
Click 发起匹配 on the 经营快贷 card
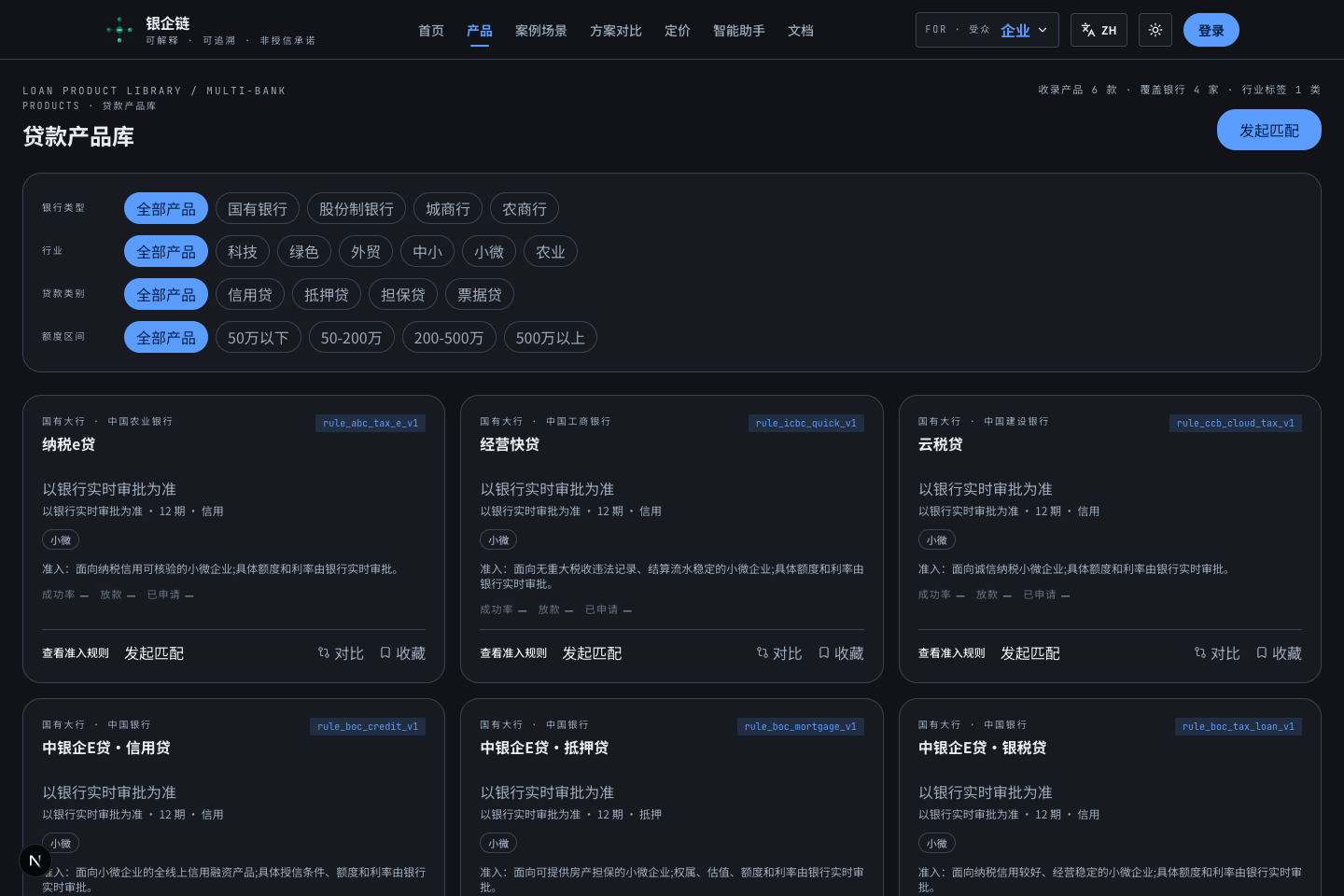pos(592,653)
